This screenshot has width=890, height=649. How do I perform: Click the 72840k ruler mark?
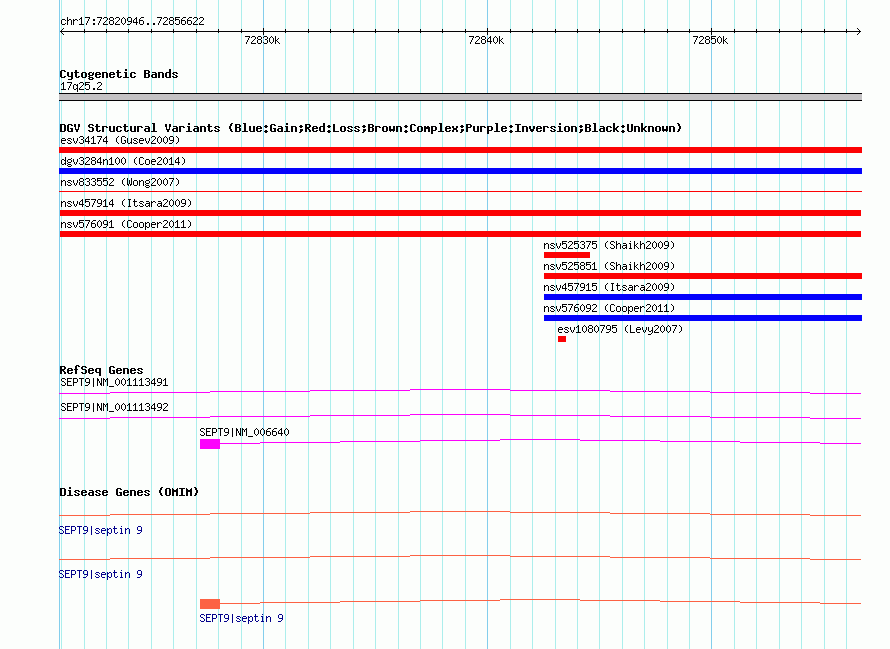(x=486, y=40)
